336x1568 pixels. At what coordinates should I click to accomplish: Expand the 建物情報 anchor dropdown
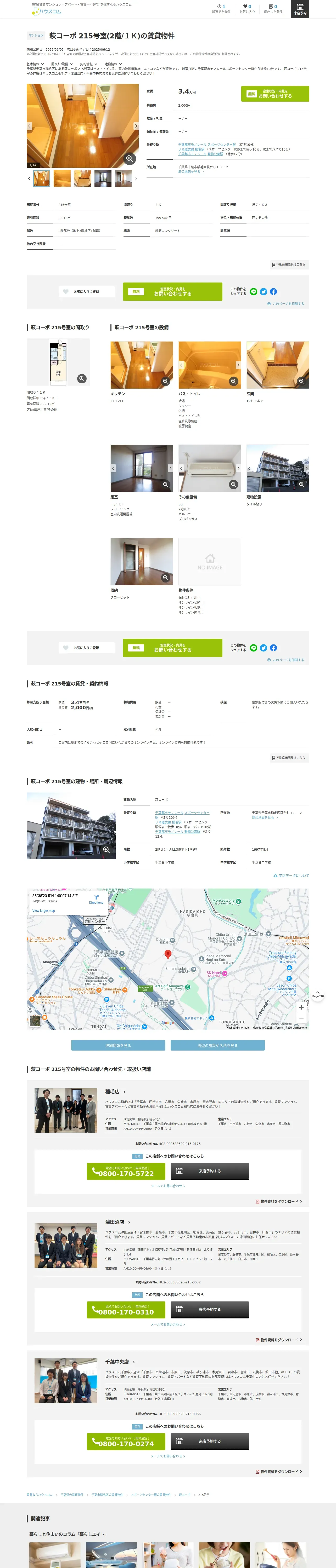113,64
